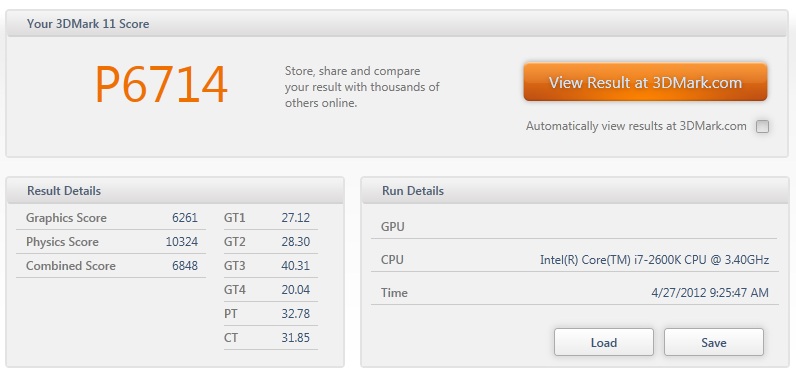Click the Save button
This screenshot has height=373, width=796.
[x=714, y=343]
